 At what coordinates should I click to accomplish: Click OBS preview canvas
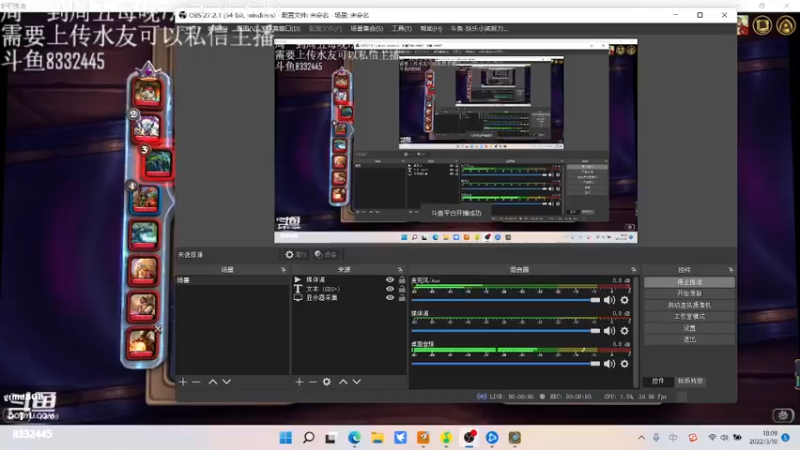(x=456, y=141)
